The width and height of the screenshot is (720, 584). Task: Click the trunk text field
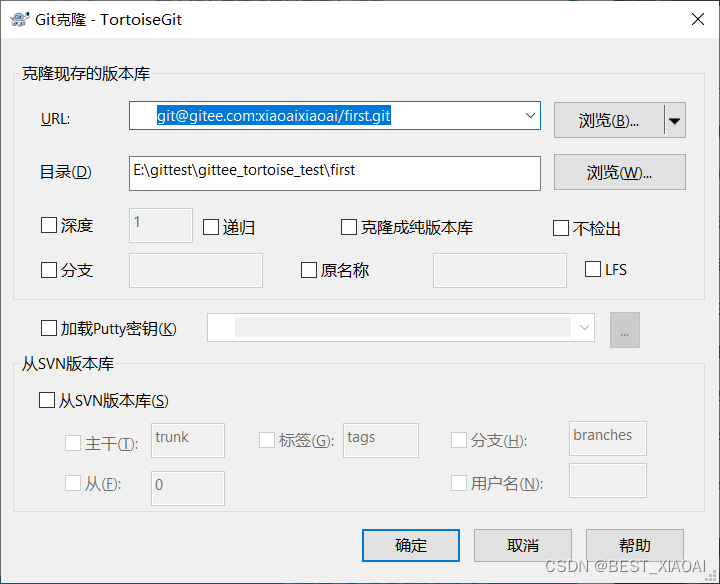[188, 440]
